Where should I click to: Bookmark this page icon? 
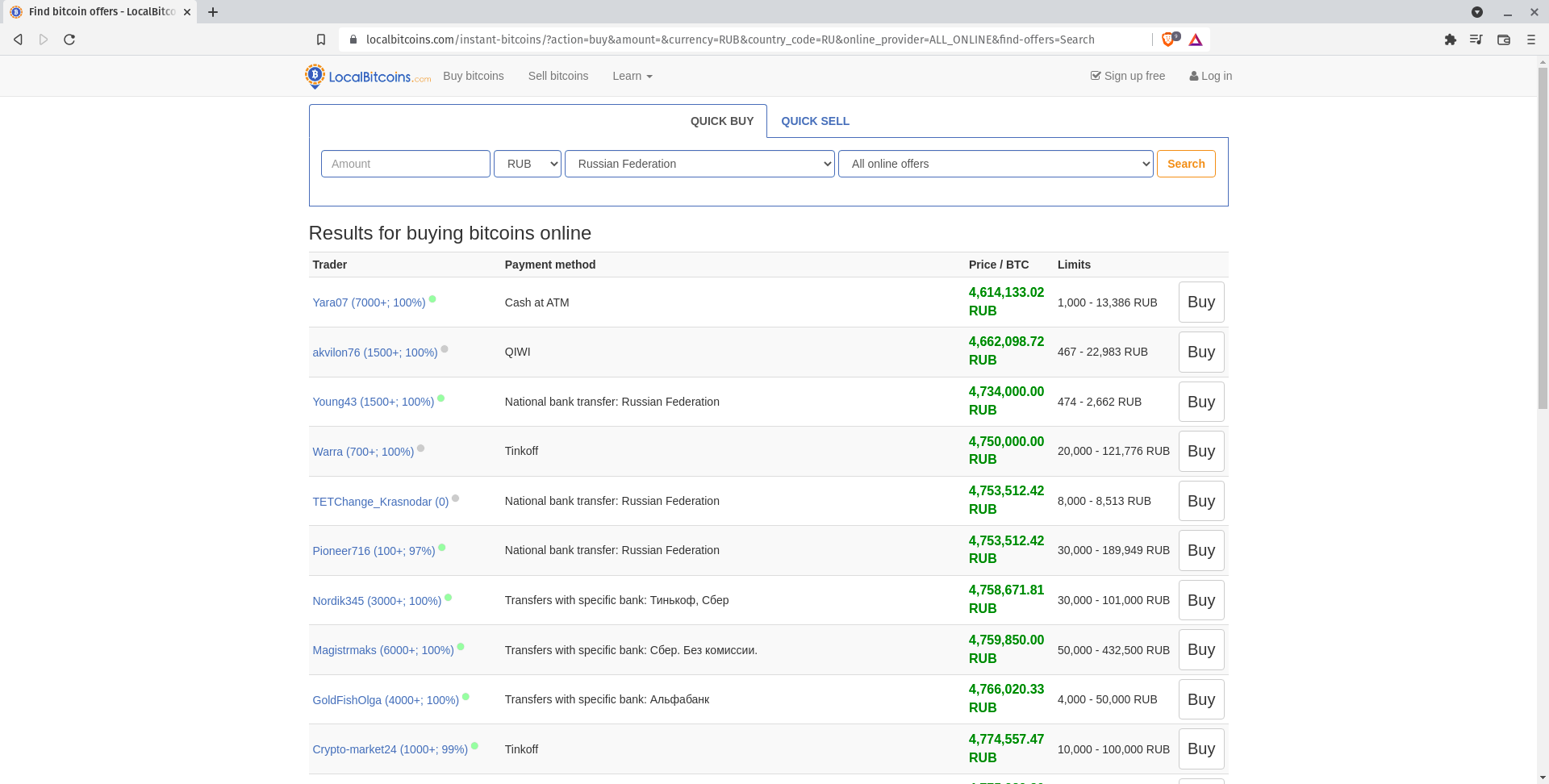321,40
